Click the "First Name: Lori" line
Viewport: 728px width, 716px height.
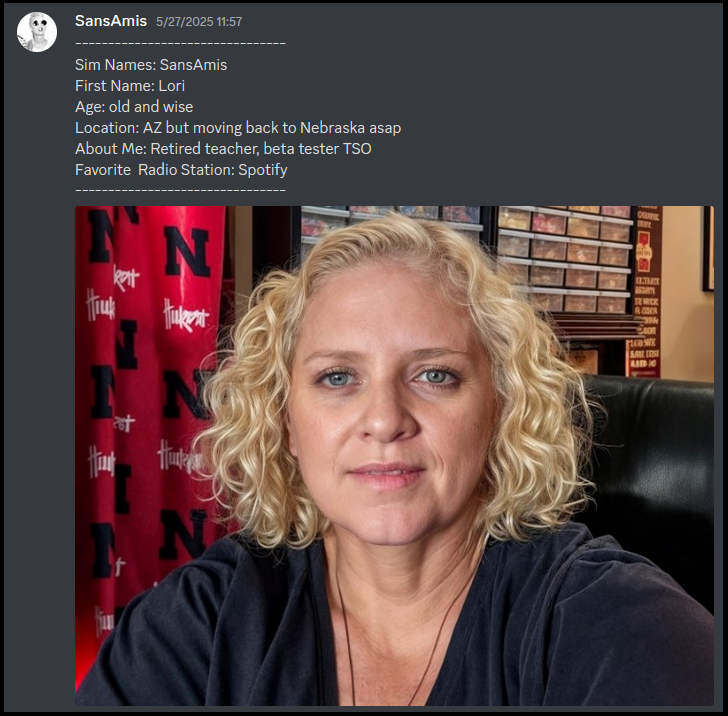pos(130,85)
